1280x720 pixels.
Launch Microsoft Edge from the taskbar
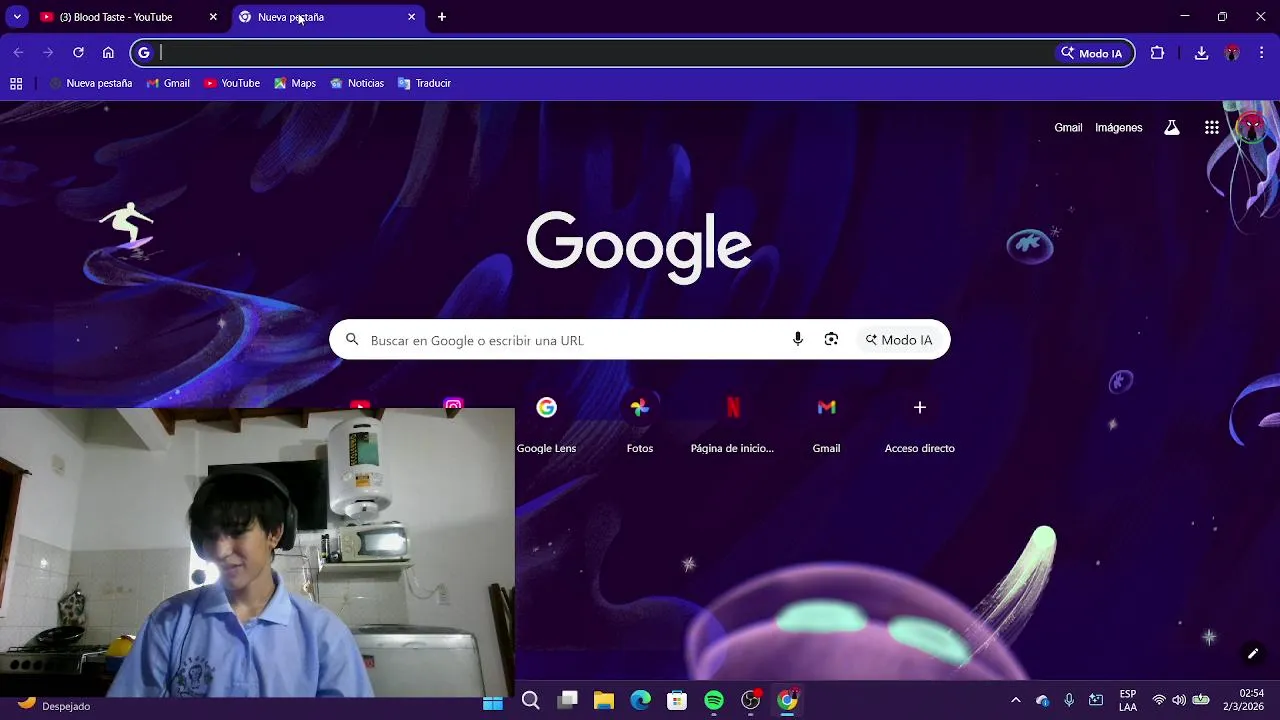click(x=641, y=701)
